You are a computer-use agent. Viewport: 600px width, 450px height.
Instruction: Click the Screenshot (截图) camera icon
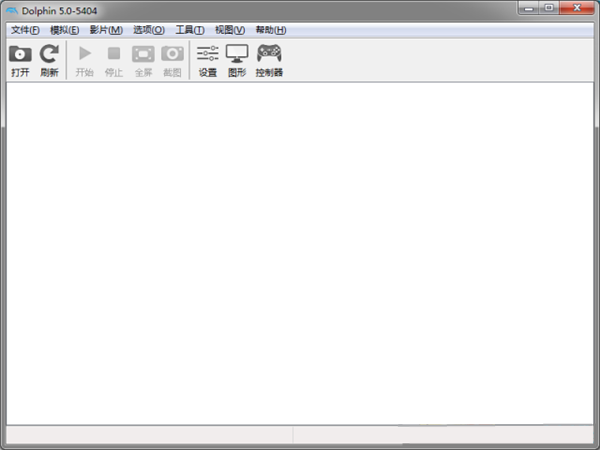click(173, 54)
